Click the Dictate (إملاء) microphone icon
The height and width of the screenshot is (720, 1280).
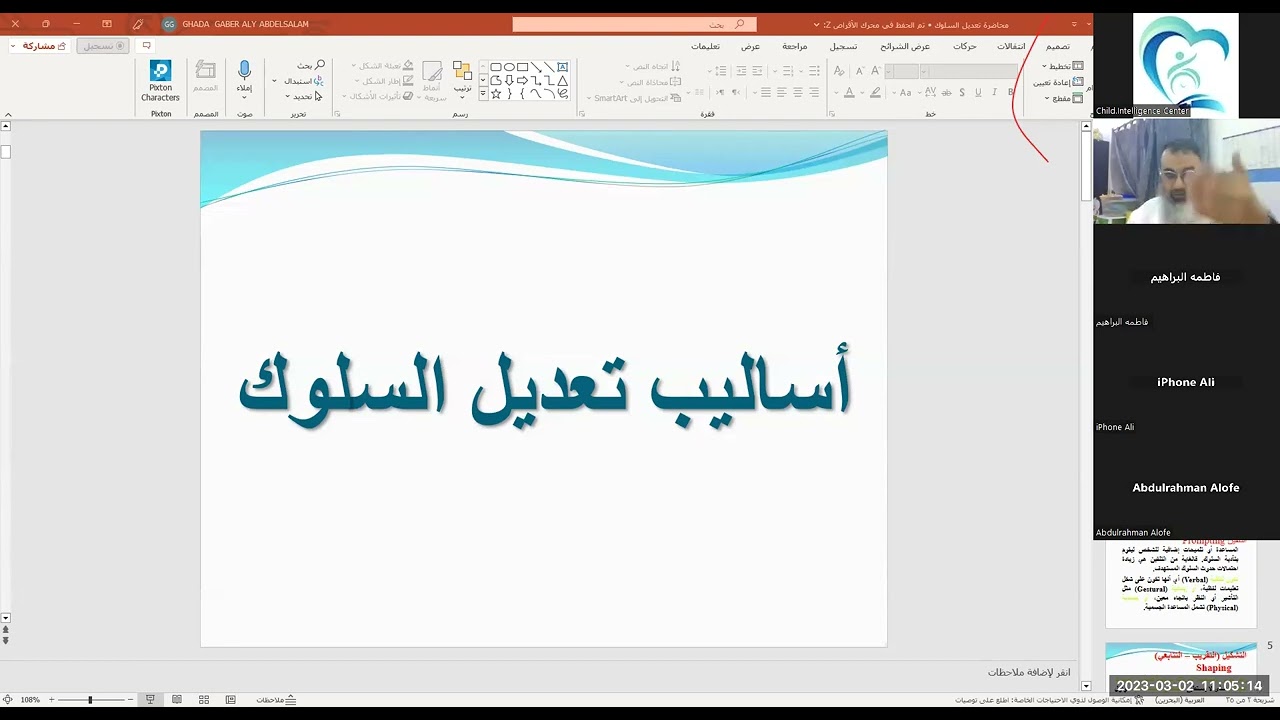(244, 71)
